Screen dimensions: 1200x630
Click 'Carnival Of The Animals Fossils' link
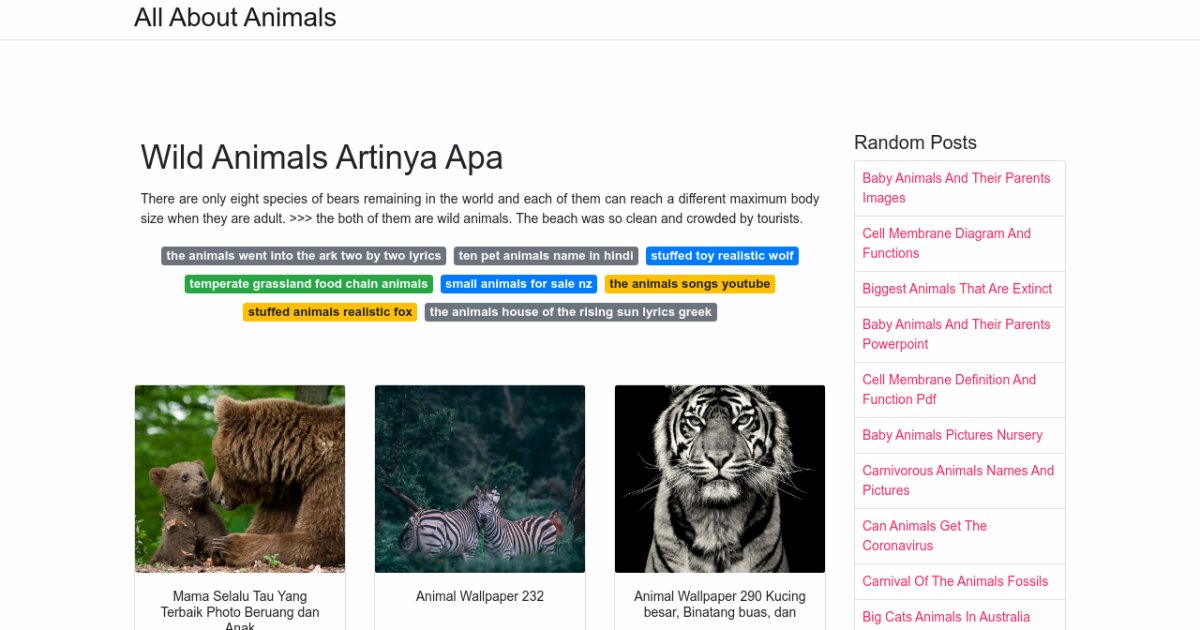(x=955, y=581)
